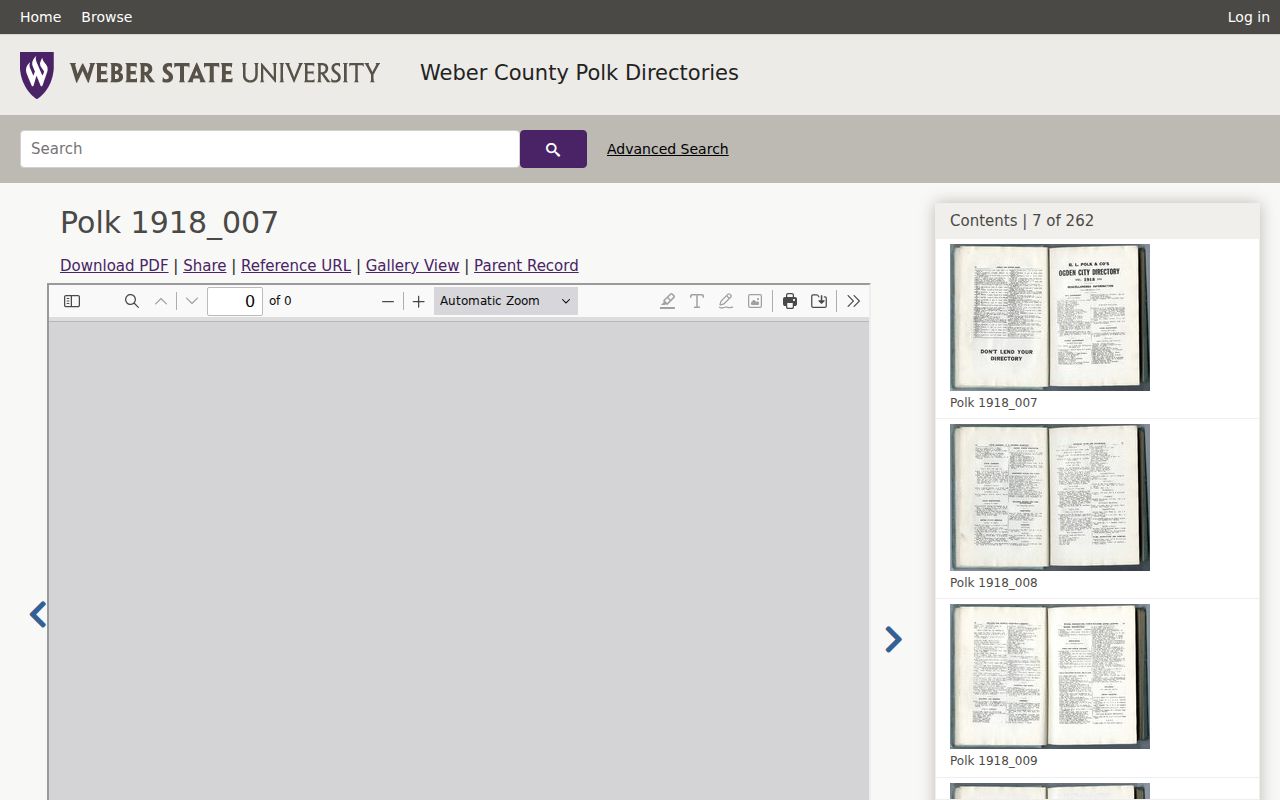1280x800 pixels.
Task: Open Polk 1918_008 thumbnail
Action: click(x=1050, y=497)
